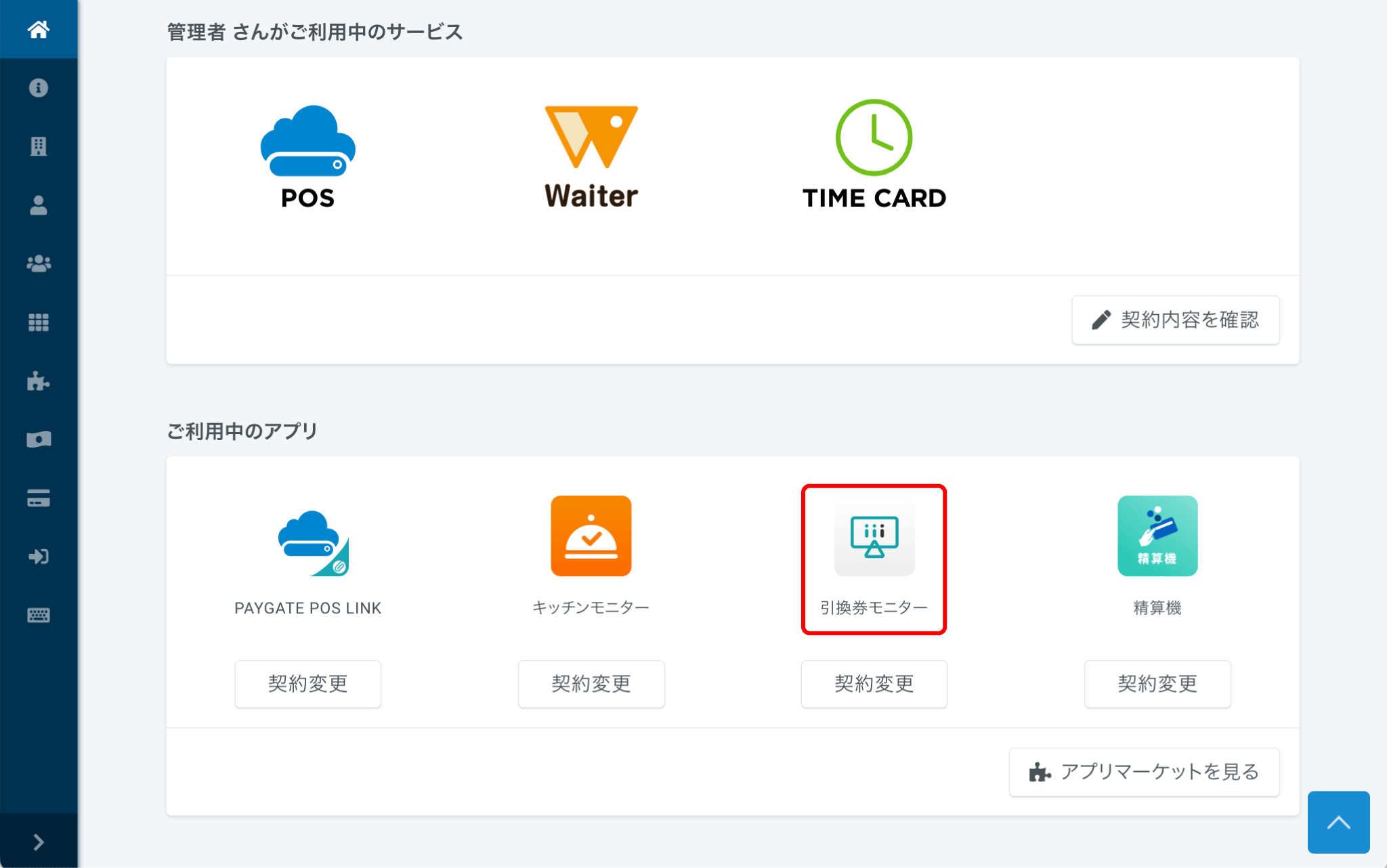Expand the sidebar with the bottom chevron

[39, 842]
